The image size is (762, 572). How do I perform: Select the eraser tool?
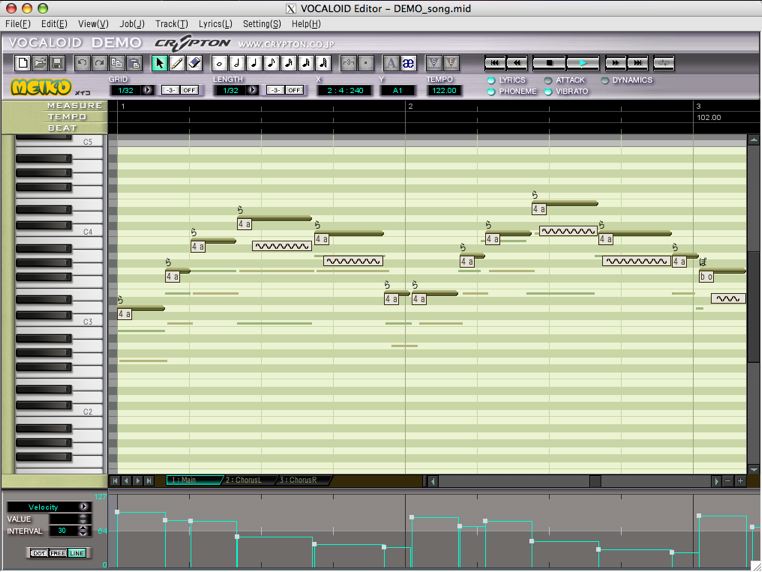pyautogui.click(x=195, y=63)
